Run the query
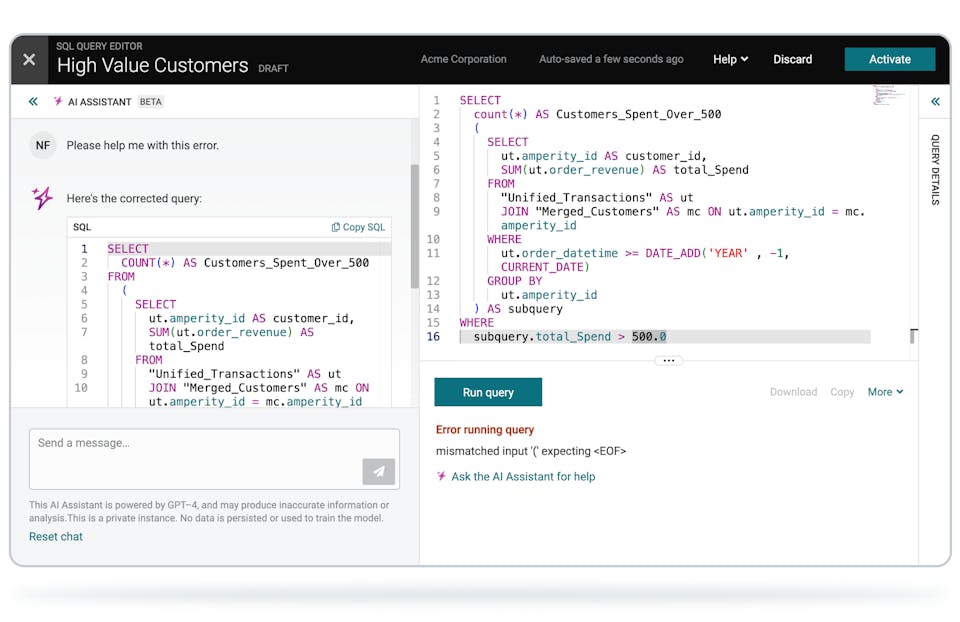 pos(487,392)
